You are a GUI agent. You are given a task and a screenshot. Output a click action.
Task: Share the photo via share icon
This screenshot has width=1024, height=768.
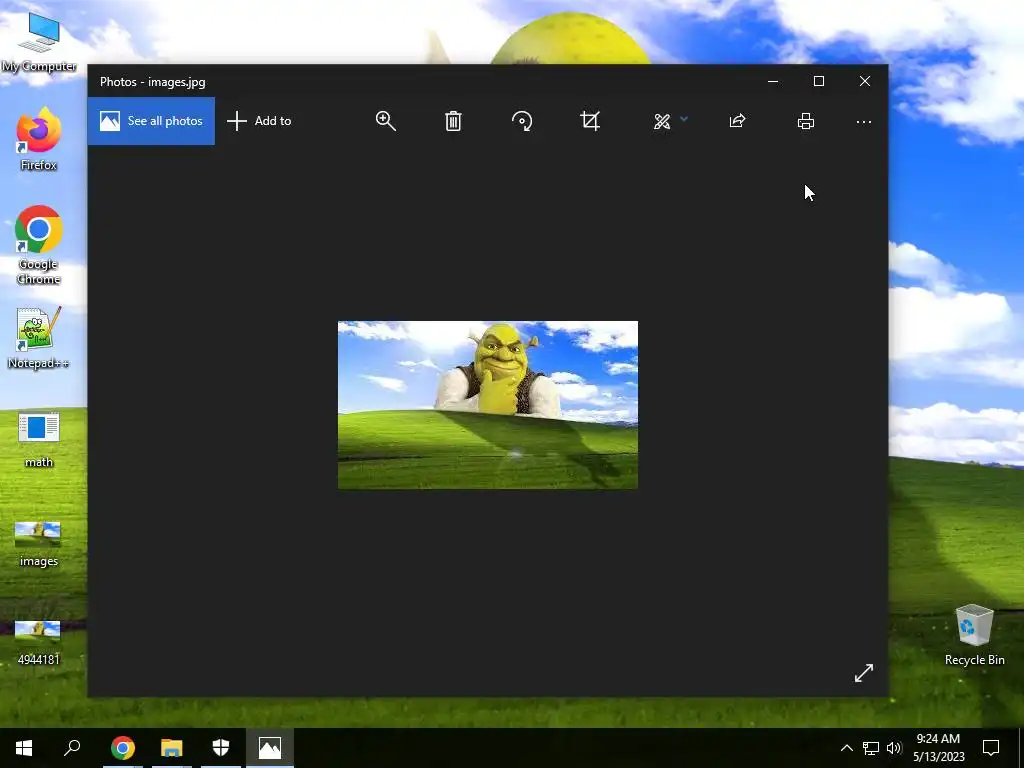click(737, 121)
